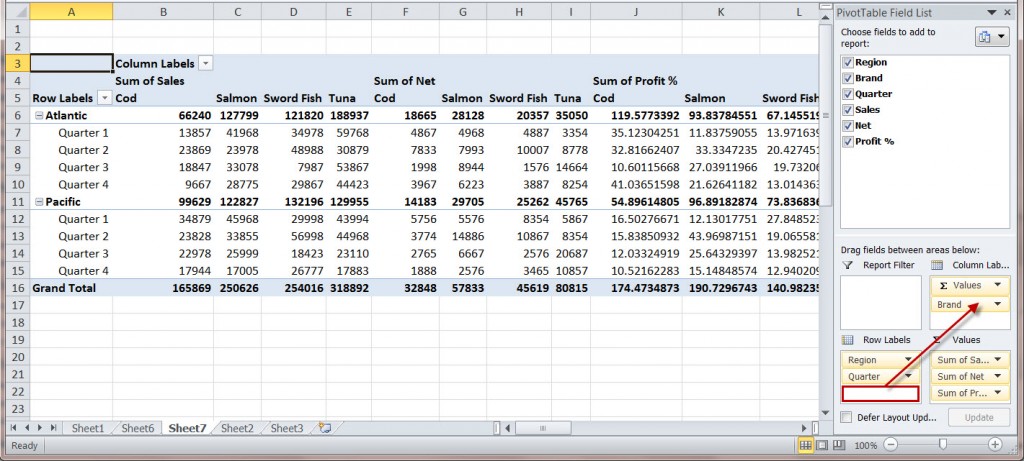Uncheck the Quarter field checkbox
The width and height of the screenshot is (1024, 461).
(848, 94)
